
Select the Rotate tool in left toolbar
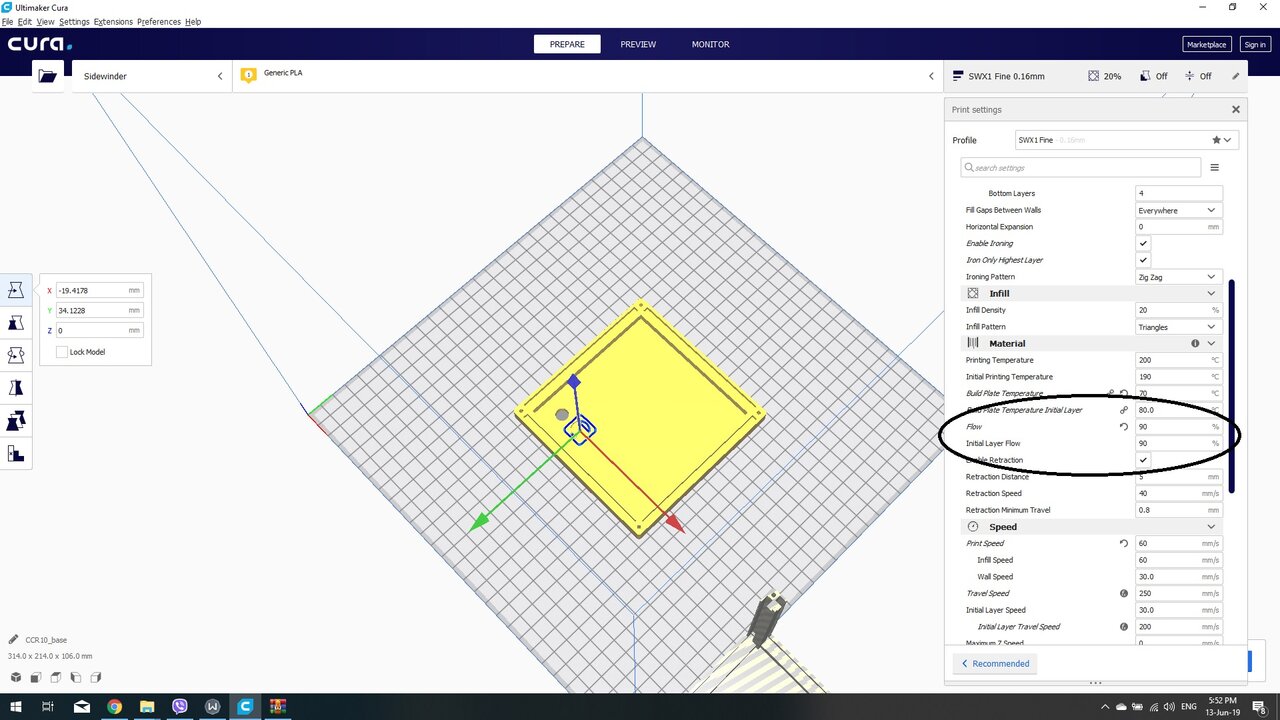click(x=16, y=356)
